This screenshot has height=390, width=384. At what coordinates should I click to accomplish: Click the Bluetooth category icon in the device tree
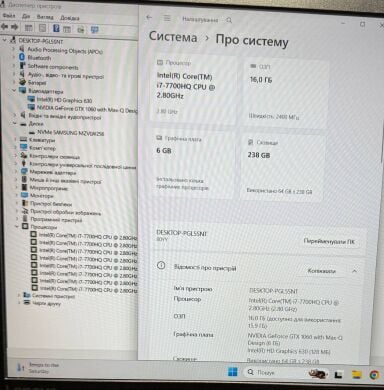coord(22,57)
